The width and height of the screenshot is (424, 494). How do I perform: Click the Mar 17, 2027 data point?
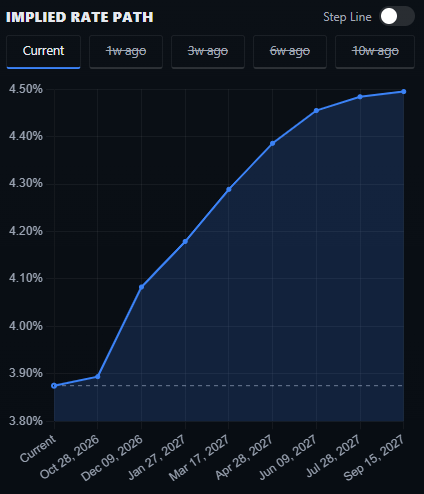click(x=229, y=190)
